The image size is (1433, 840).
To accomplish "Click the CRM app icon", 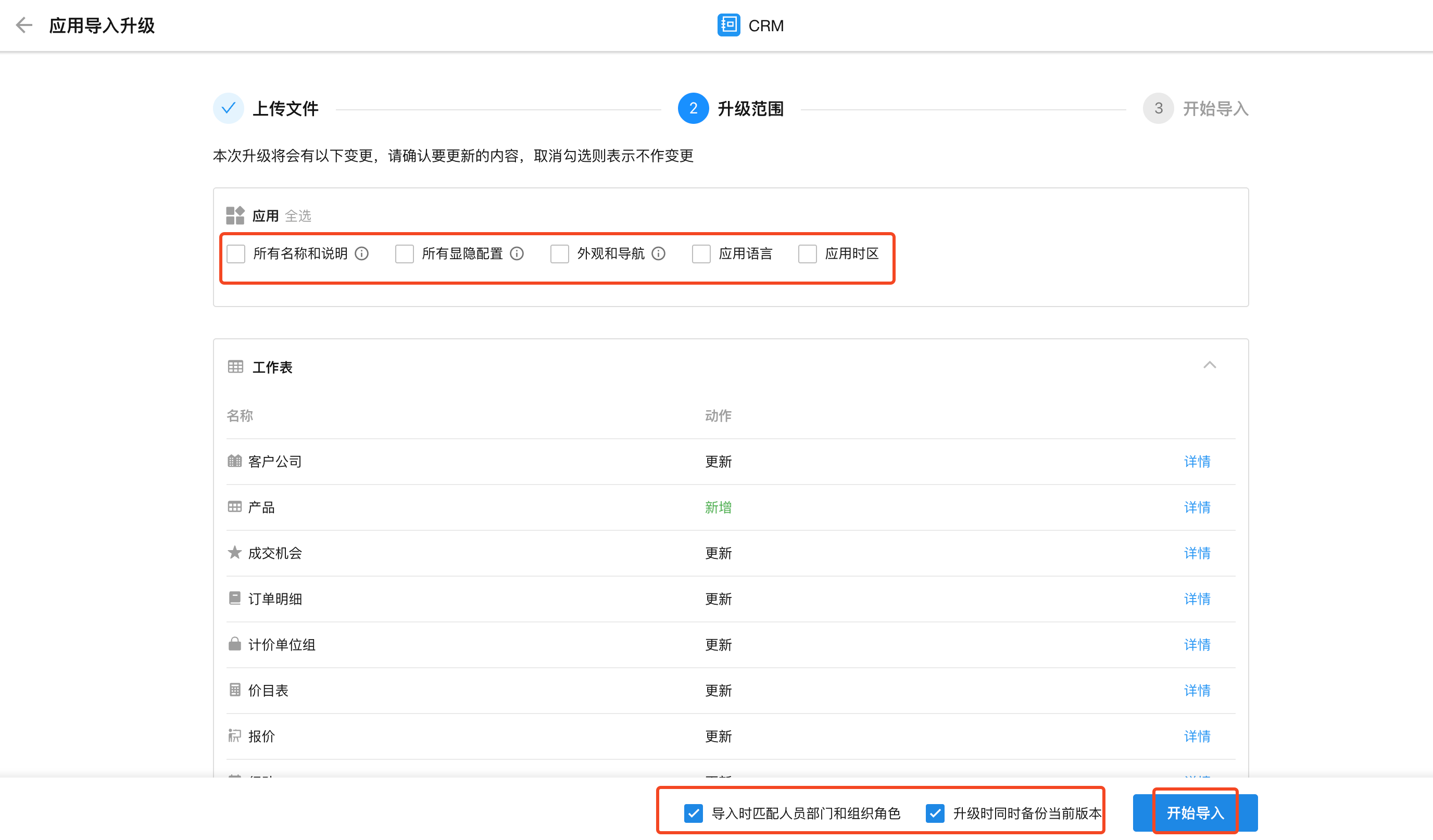I will pyautogui.click(x=728, y=25).
